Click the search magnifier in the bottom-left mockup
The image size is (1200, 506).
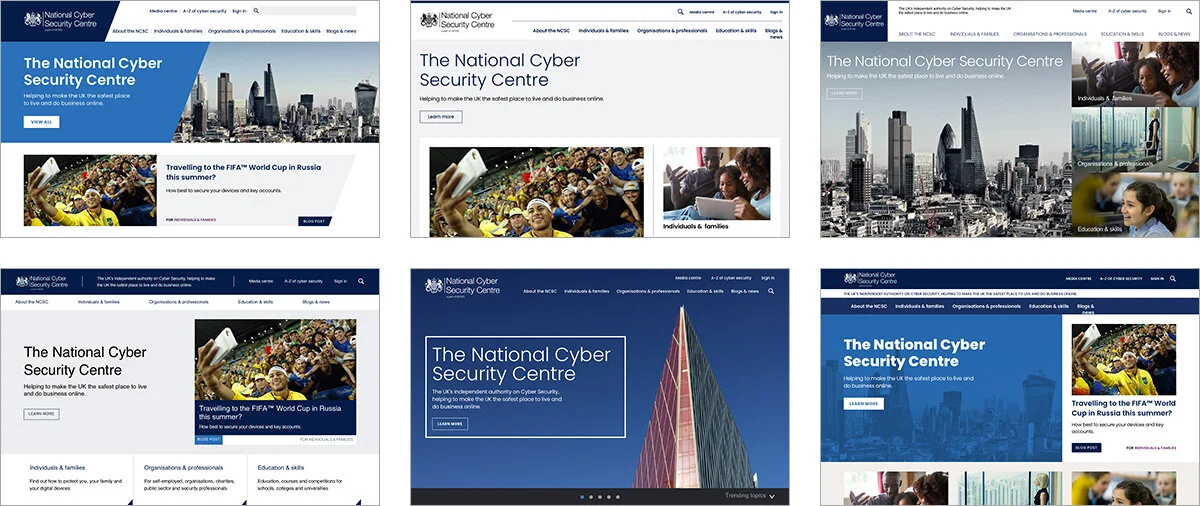[361, 281]
